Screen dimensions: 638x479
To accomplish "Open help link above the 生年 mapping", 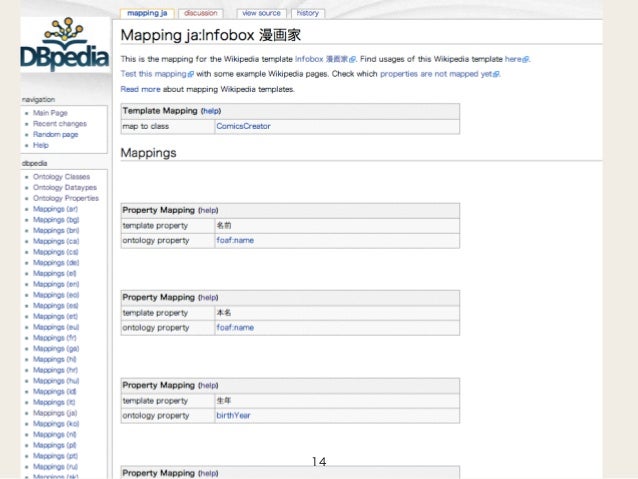I will coord(208,385).
